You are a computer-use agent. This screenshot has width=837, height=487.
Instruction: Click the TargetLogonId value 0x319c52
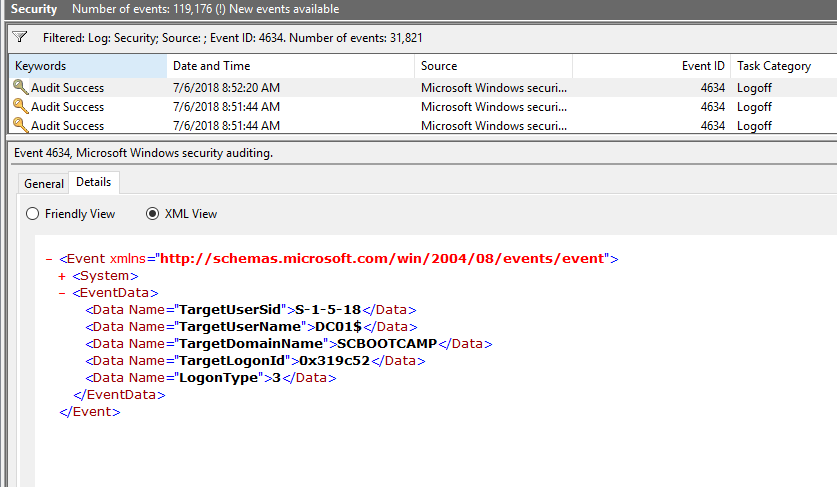pyautogui.click(x=335, y=361)
